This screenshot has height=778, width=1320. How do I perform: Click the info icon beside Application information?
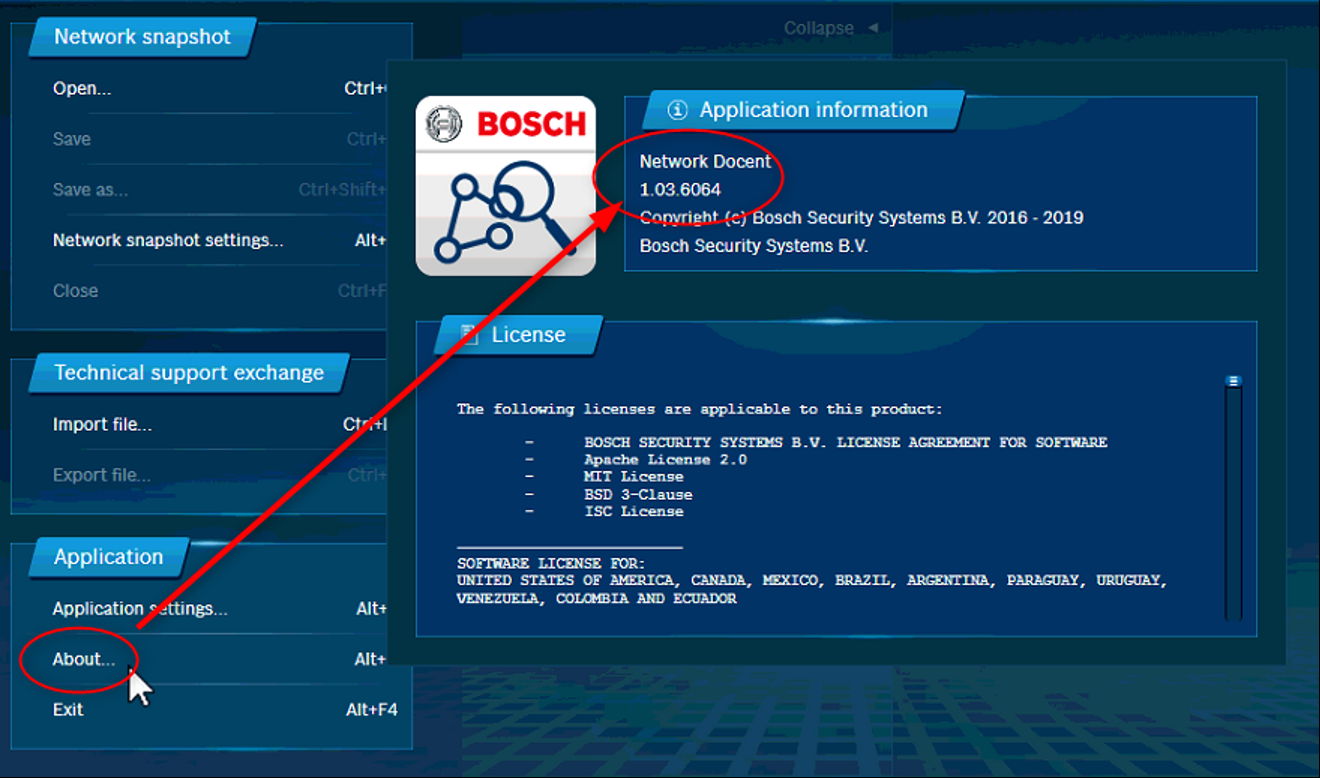click(x=678, y=110)
